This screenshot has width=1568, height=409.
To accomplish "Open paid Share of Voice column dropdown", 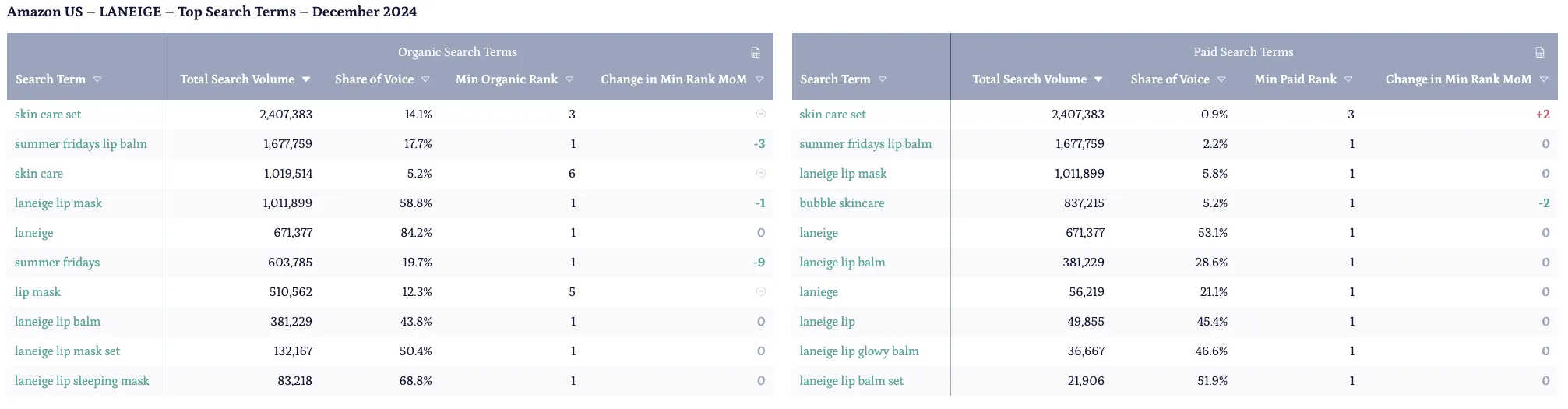I will click(x=1221, y=79).
